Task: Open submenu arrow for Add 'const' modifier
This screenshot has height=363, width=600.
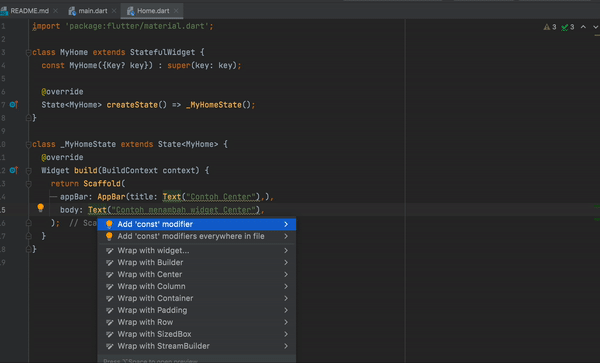Action: [x=286, y=224]
